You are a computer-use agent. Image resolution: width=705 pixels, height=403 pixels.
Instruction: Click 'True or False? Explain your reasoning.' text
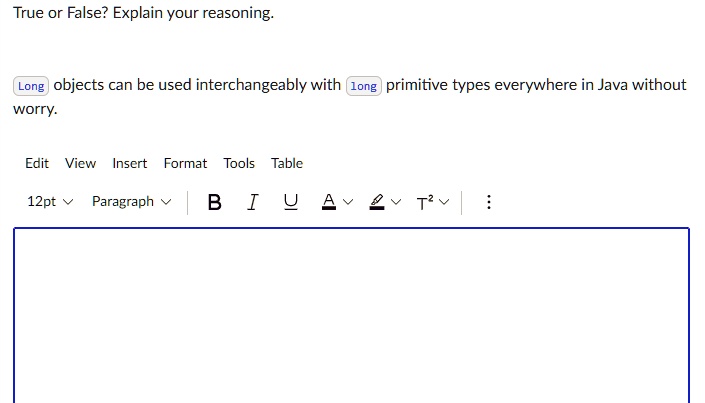(x=143, y=13)
